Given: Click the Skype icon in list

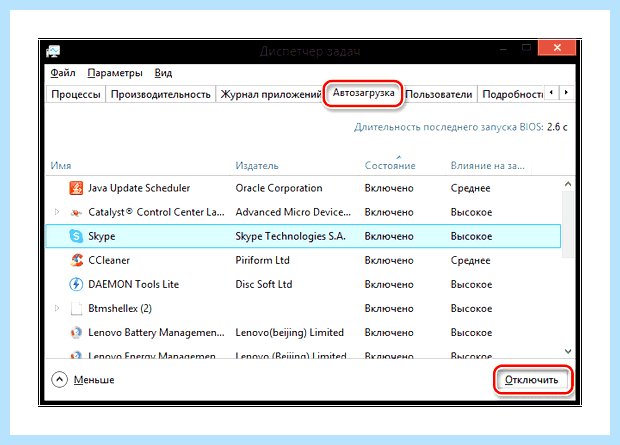Looking at the screenshot, I should (76, 236).
